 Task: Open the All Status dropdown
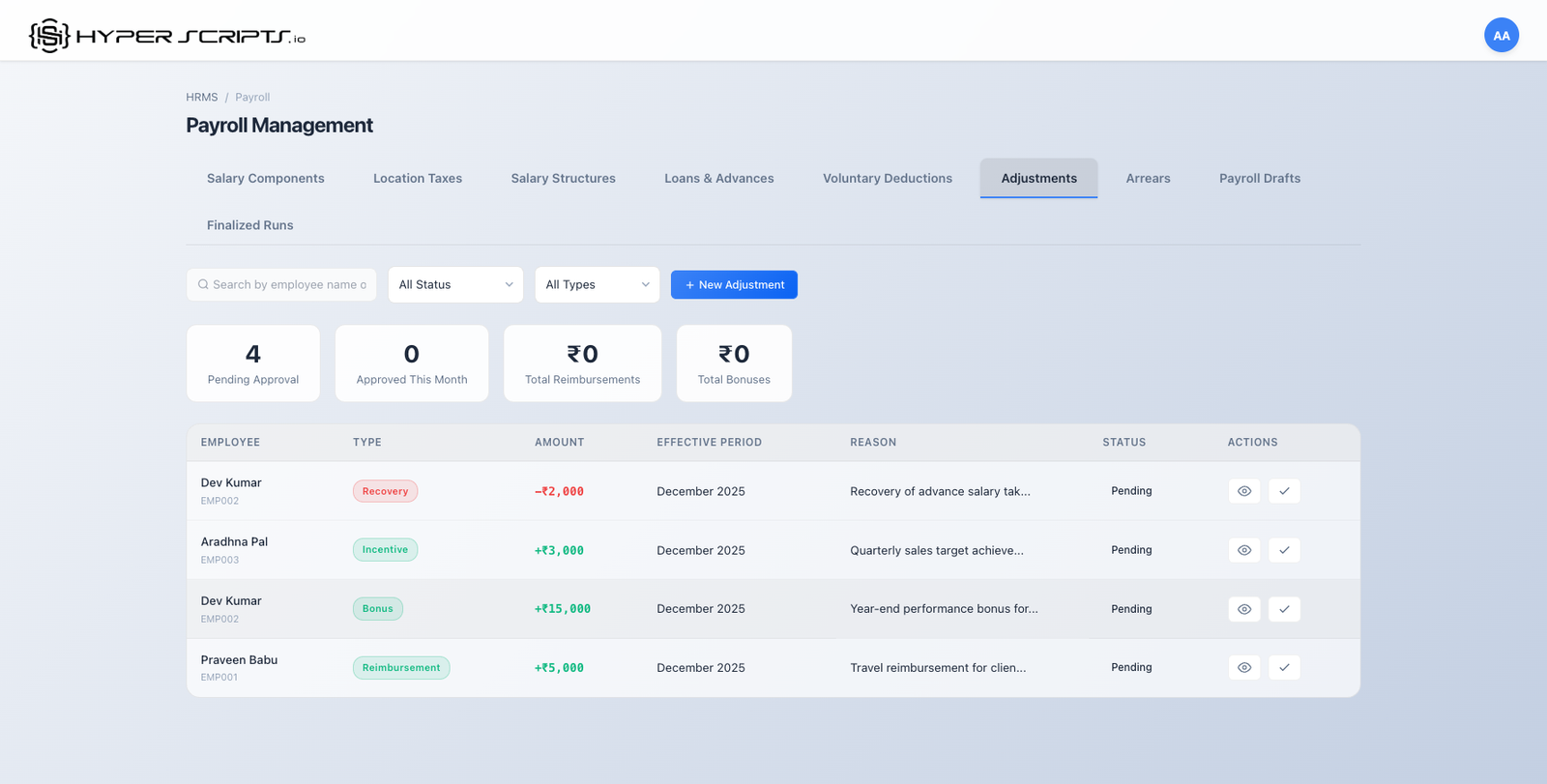(x=455, y=285)
